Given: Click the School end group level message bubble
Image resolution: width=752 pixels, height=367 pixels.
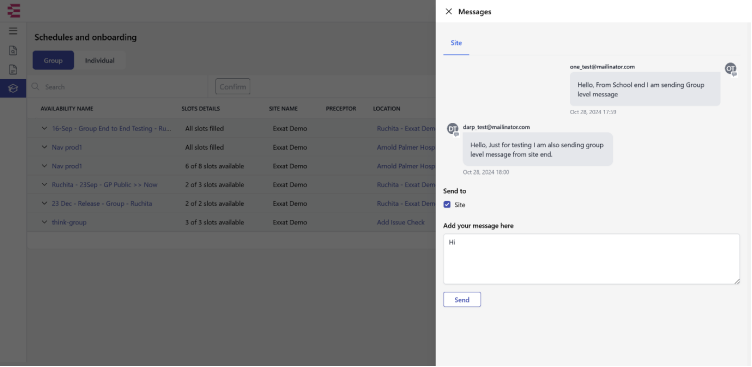Looking at the screenshot, I should click(645, 90).
